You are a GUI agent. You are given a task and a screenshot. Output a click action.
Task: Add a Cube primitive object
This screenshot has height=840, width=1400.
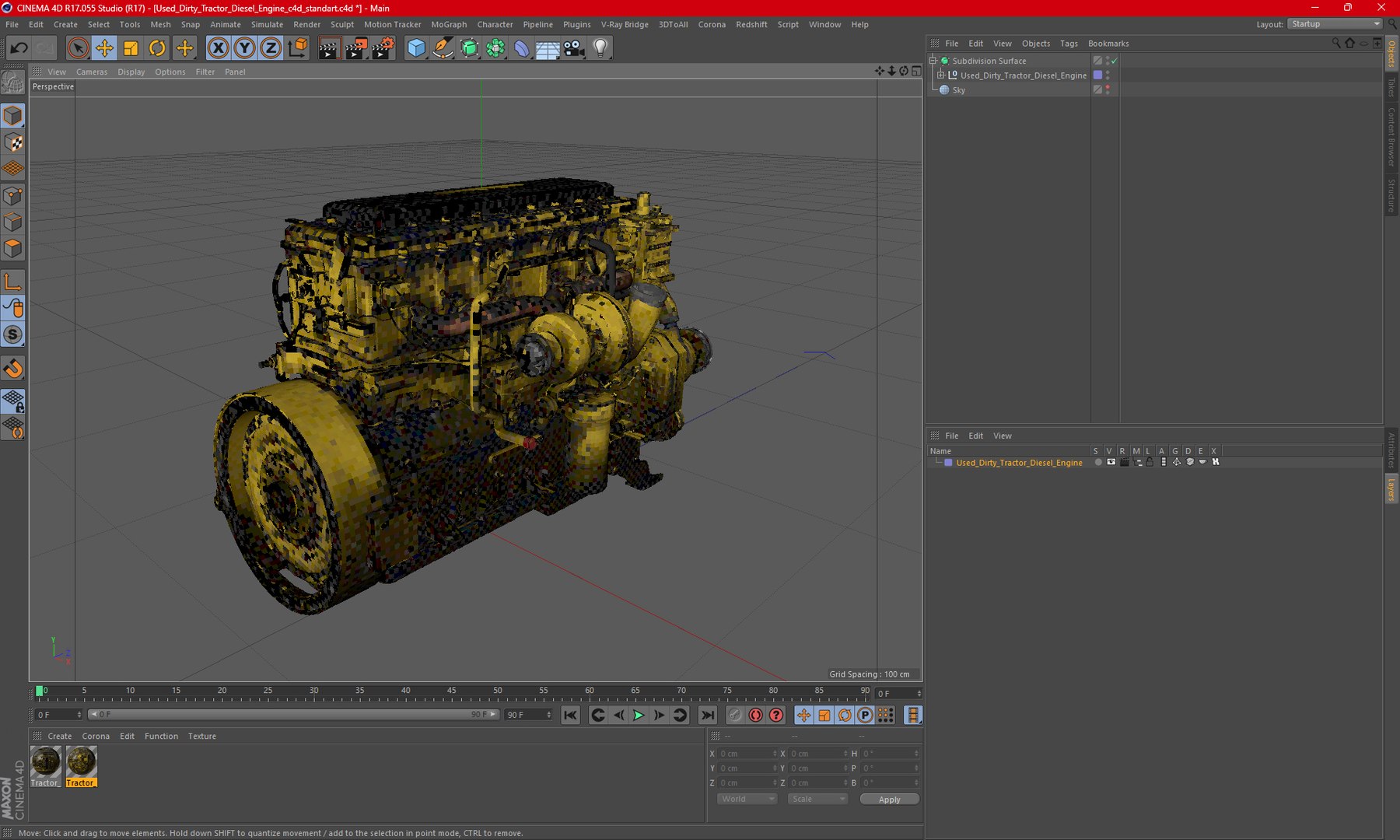click(x=416, y=48)
